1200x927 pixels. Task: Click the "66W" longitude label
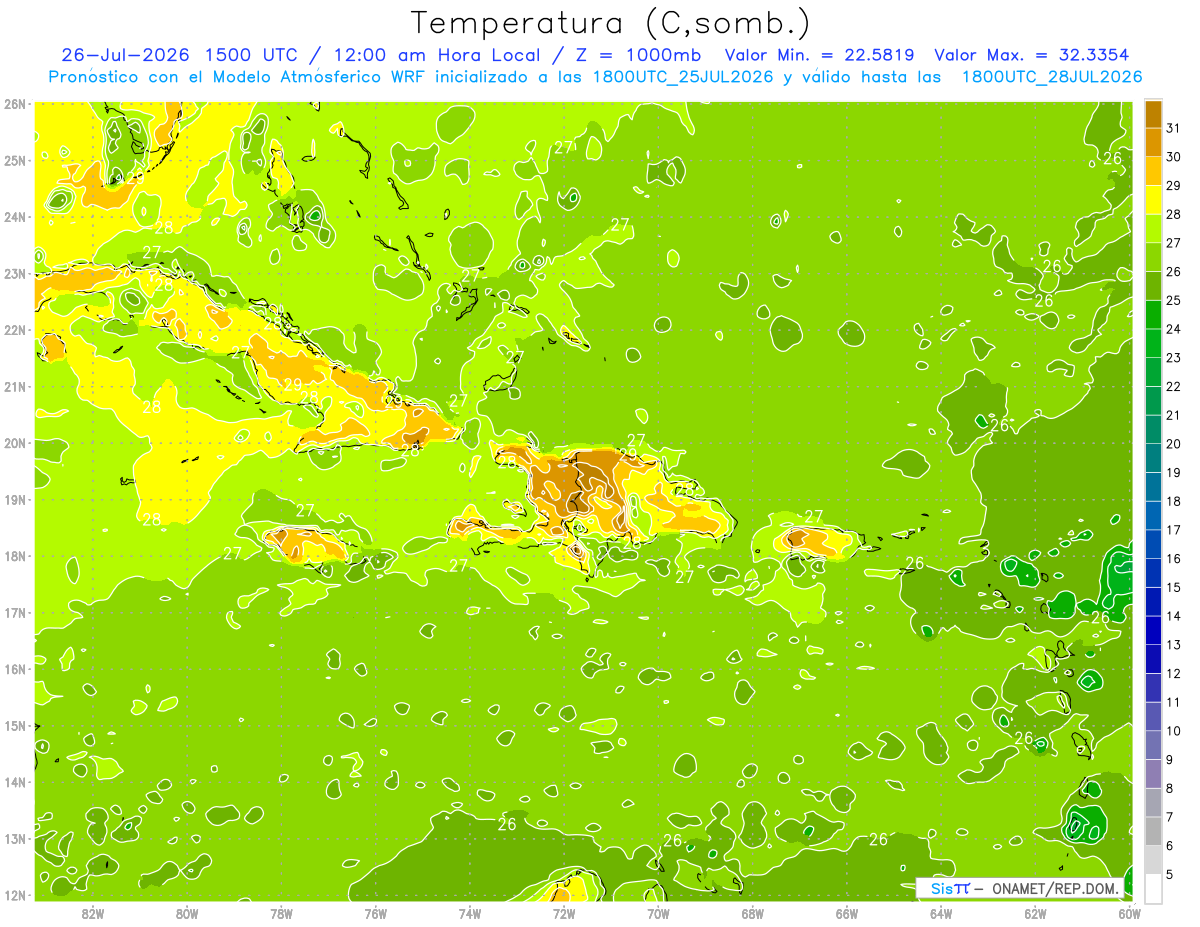click(x=847, y=913)
